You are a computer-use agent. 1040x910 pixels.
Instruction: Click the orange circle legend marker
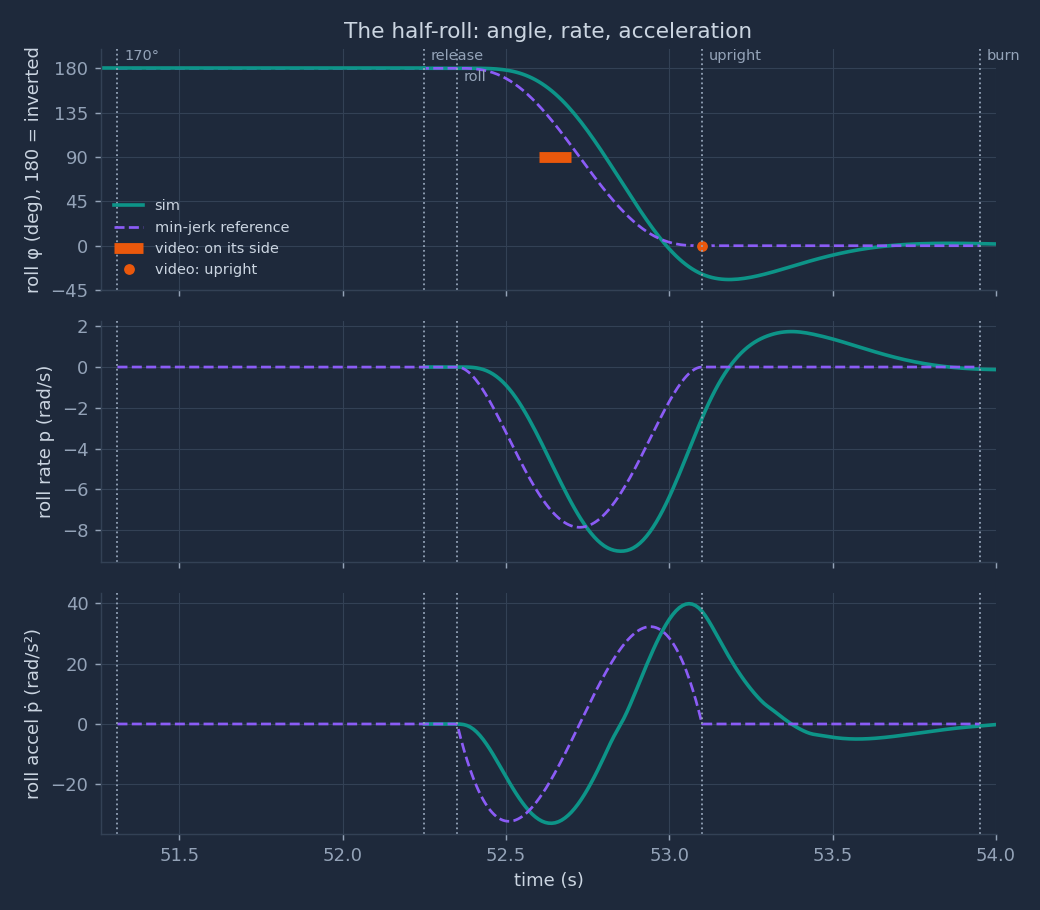[129, 269]
